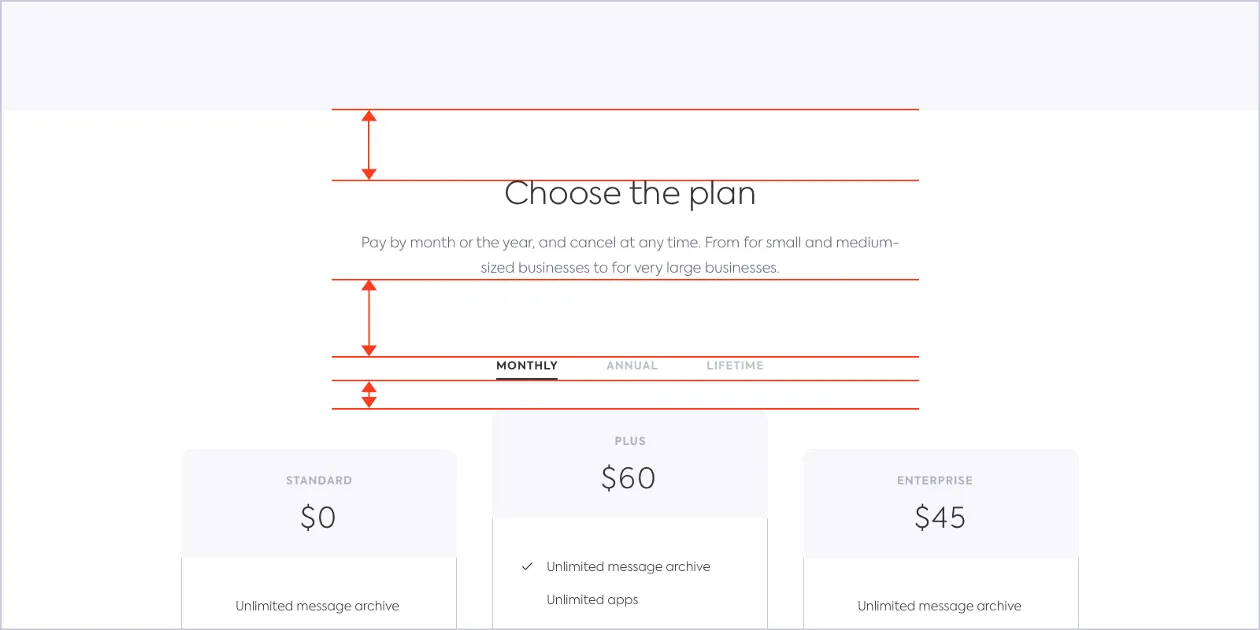Open the LIFETIME billing tab
1260x630 pixels.
735,366
